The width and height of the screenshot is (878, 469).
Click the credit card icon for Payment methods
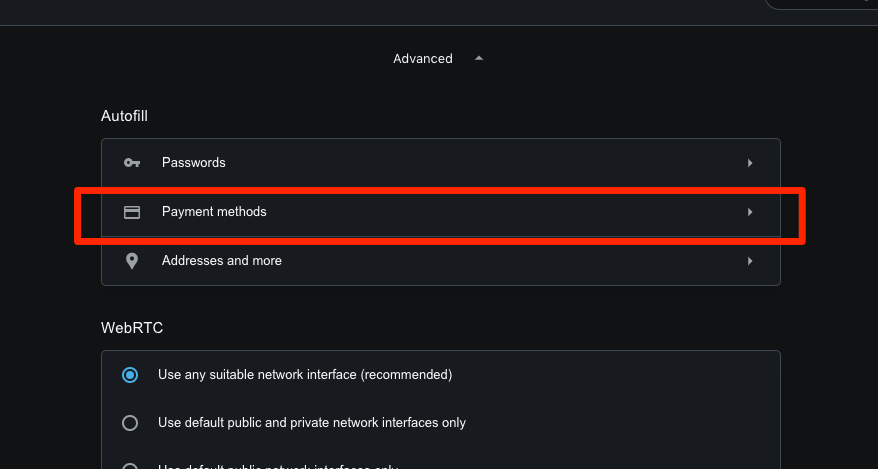(131, 212)
